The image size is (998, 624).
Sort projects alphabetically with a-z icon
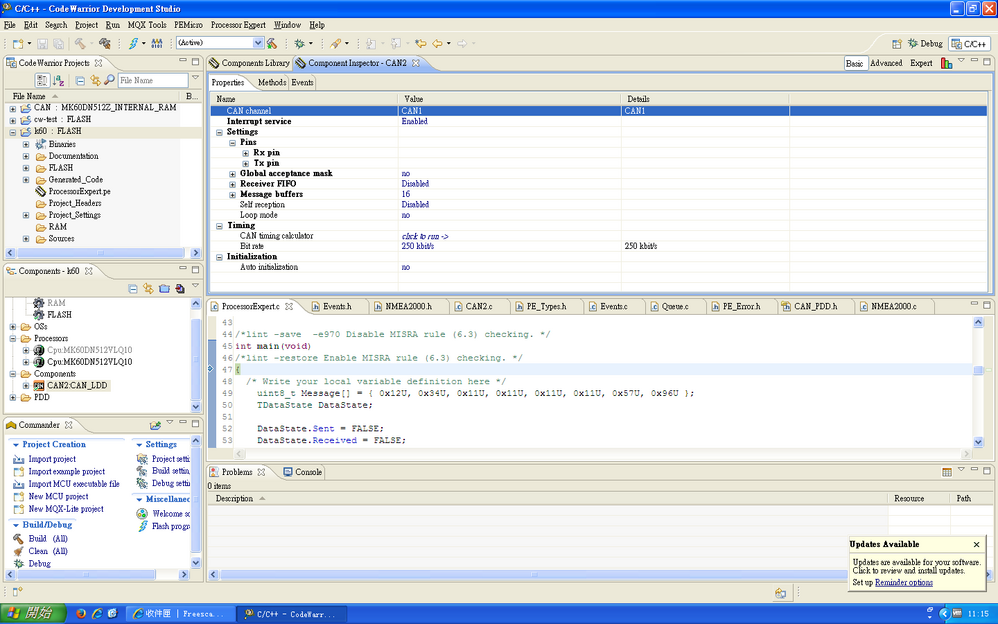[x=59, y=81]
